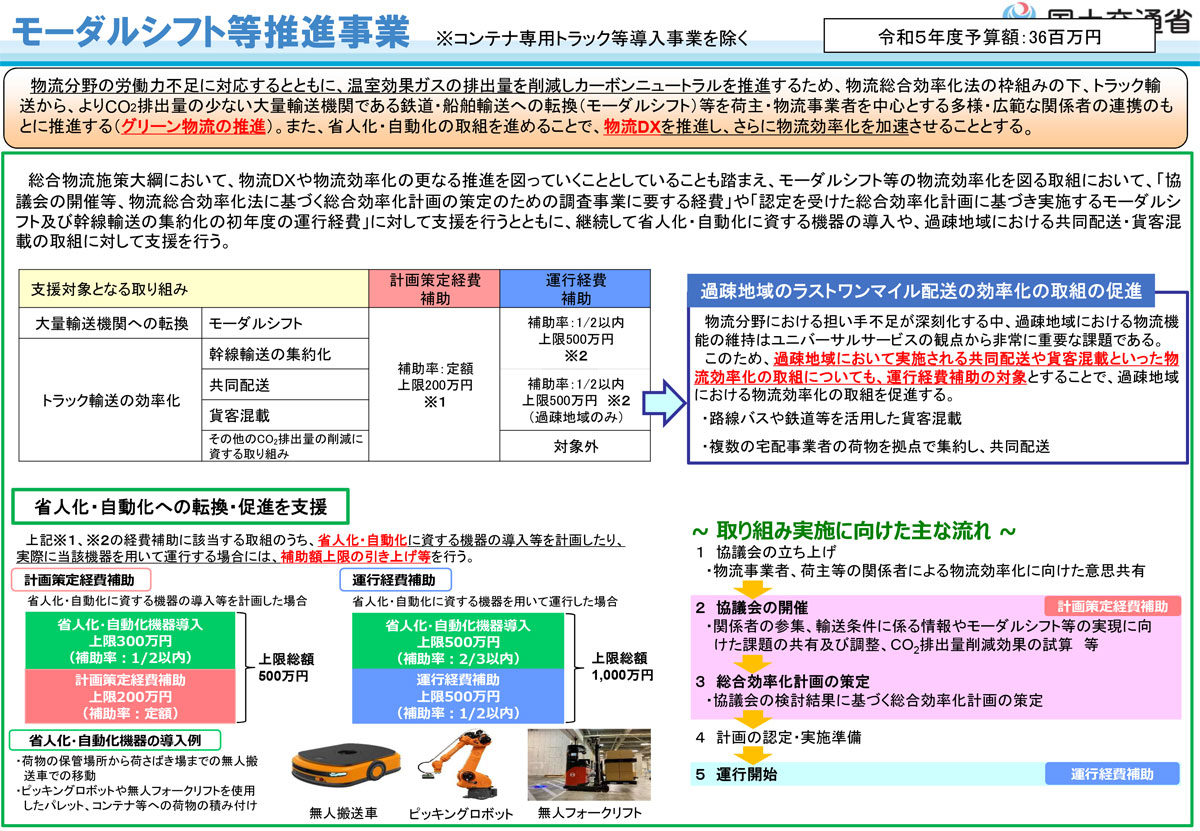
Task: Click blue 運行経費補助 上限500万円 box
Action: [x=457, y=696]
